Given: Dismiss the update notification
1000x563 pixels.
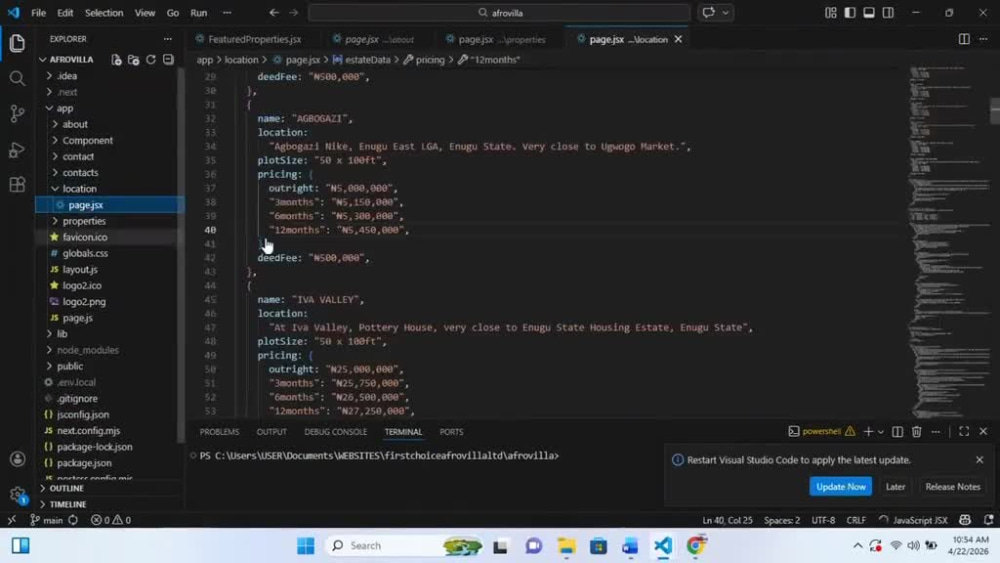Looking at the screenshot, I should tap(980, 460).
